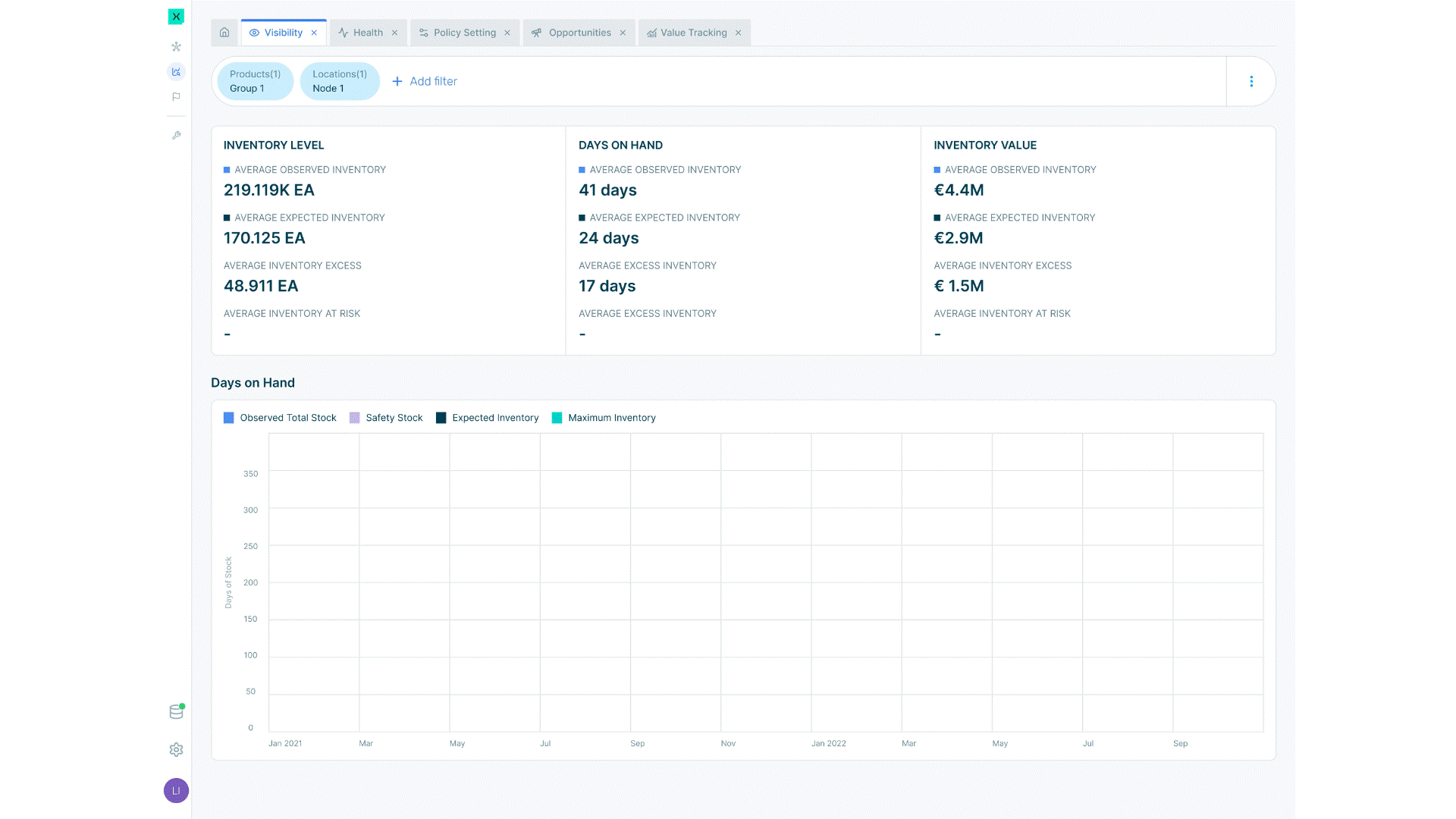
Task: Close the Visibility tab
Action: click(x=314, y=33)
